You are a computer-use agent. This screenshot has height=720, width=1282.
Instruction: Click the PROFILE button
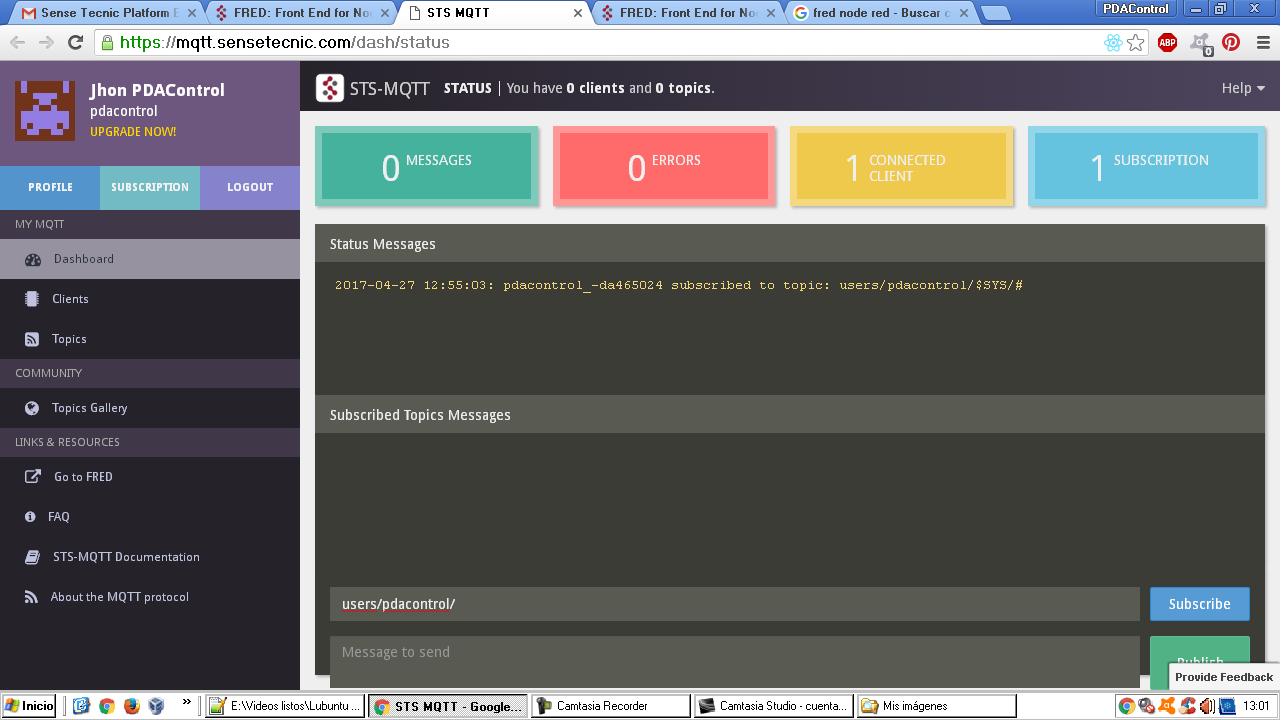point(50,187)
